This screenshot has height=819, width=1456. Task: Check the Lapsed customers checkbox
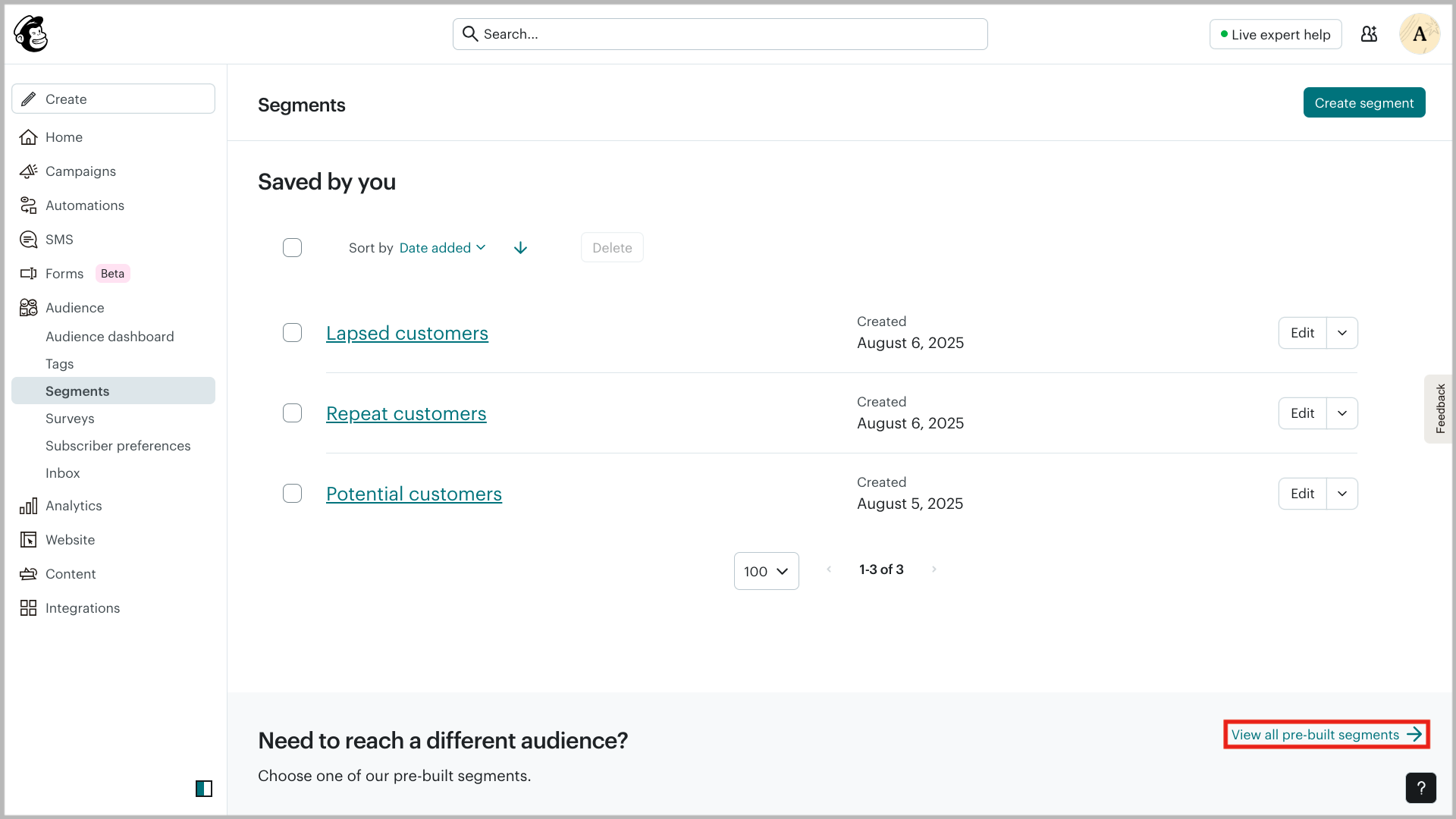point(292,333)
